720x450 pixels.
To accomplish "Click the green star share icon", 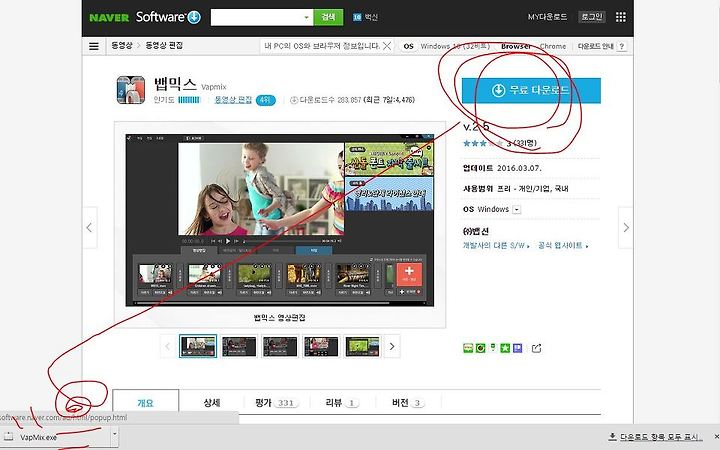I will [505, 348].
